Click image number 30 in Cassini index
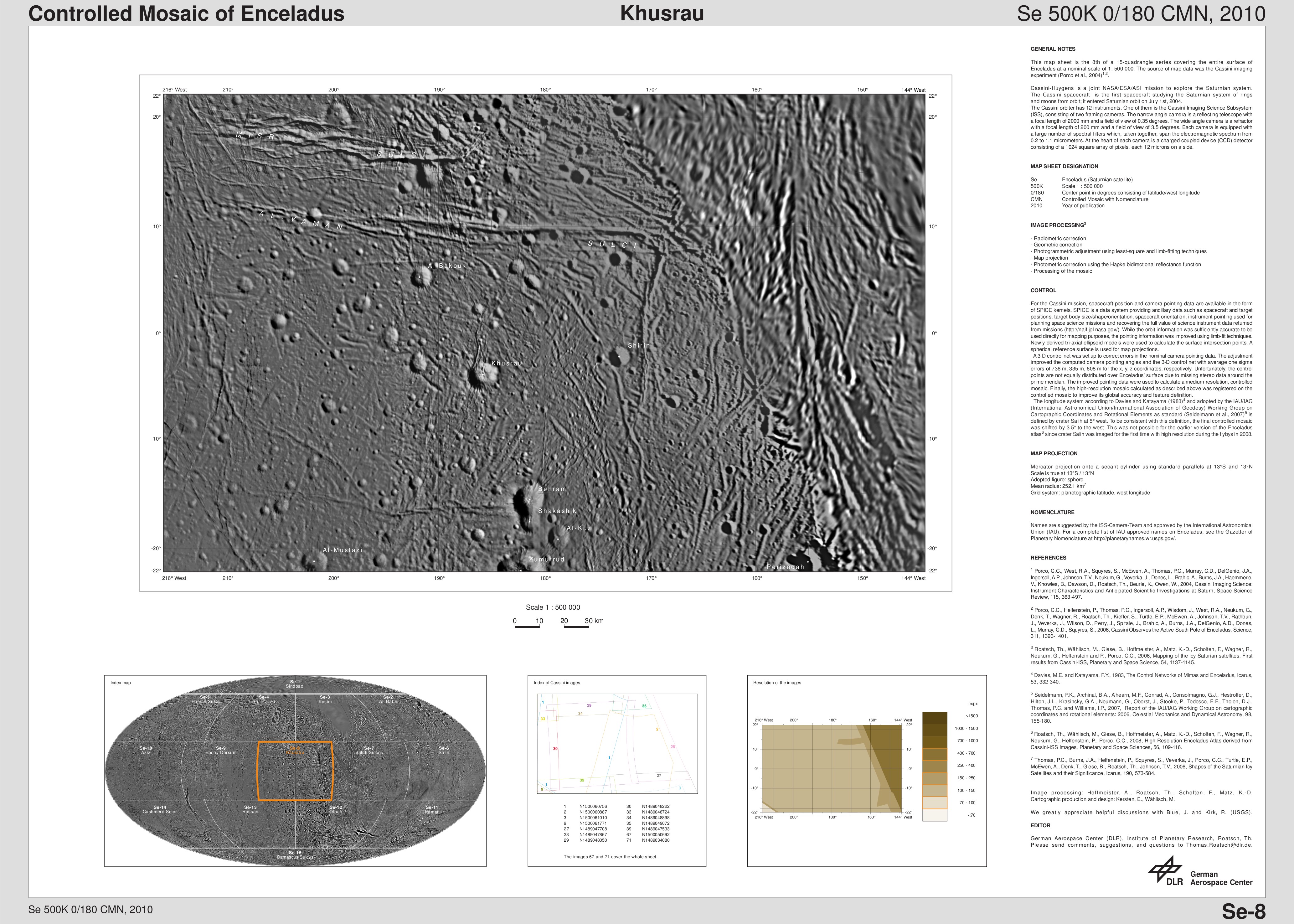This screenshot has width=1294, height=924. [x=555, y=749]
